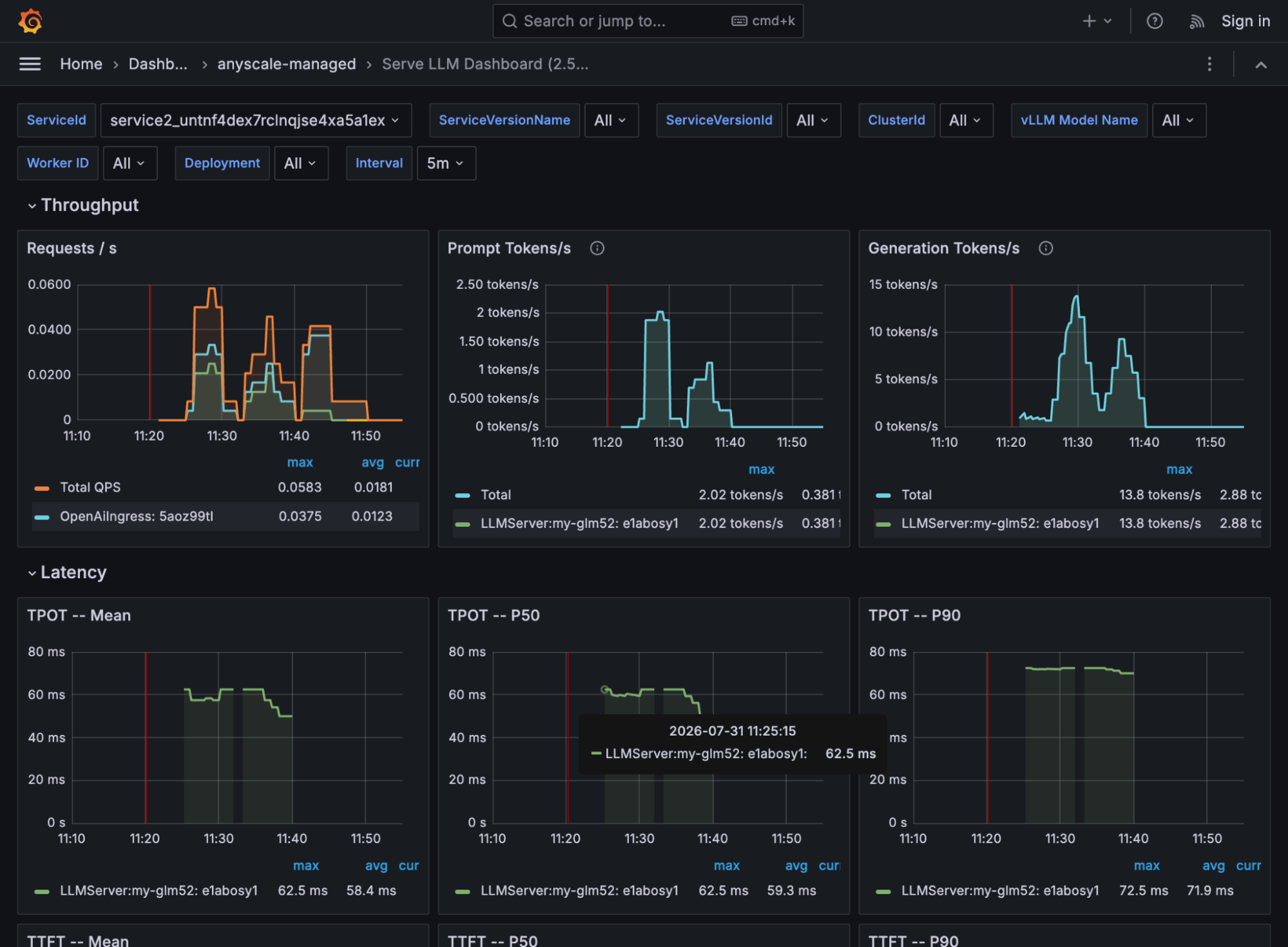Open dashboard three-dot options menu
This screenshot has width=1288, height=947.
pos(1209,64)
